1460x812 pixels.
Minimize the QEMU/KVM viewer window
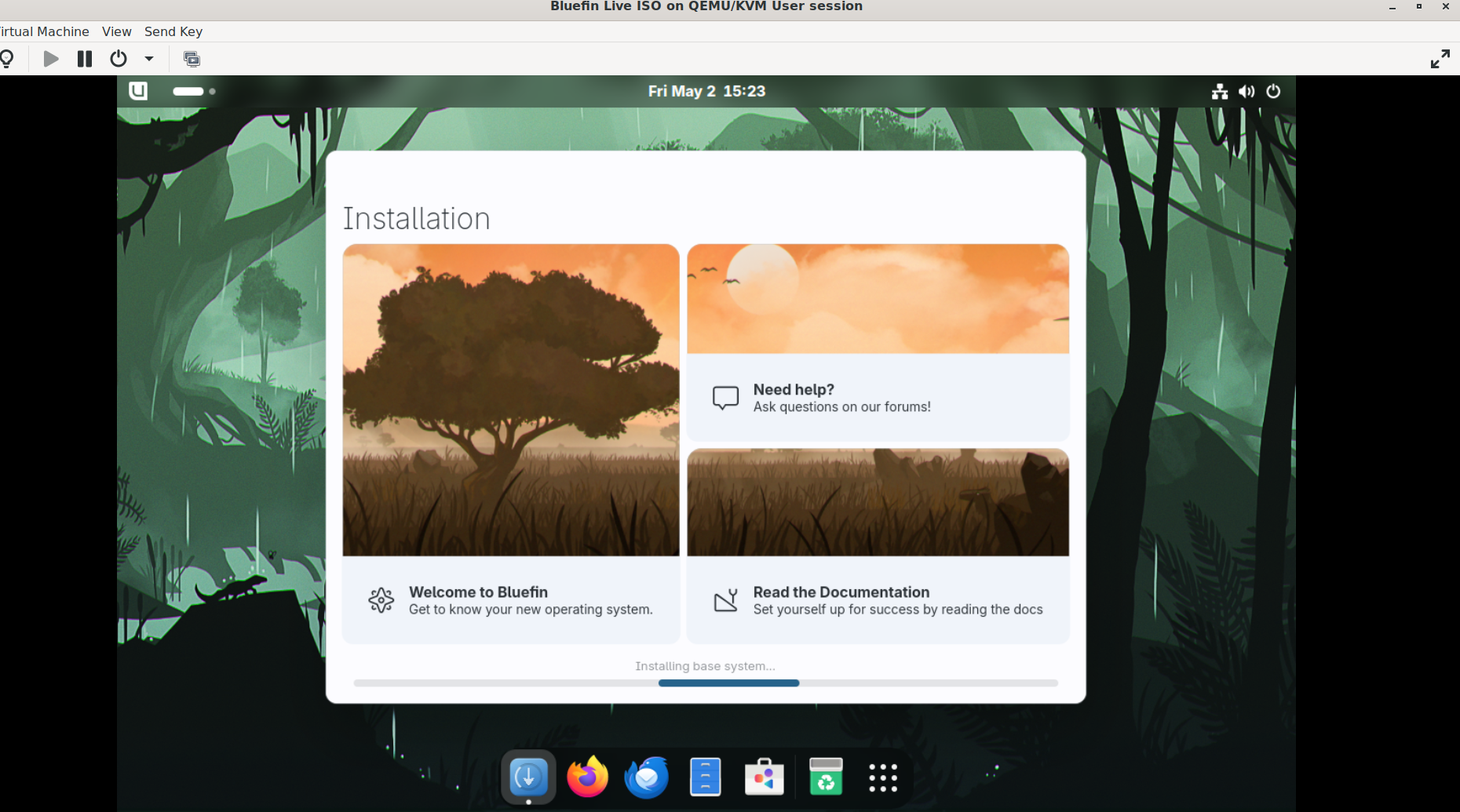1392,6
